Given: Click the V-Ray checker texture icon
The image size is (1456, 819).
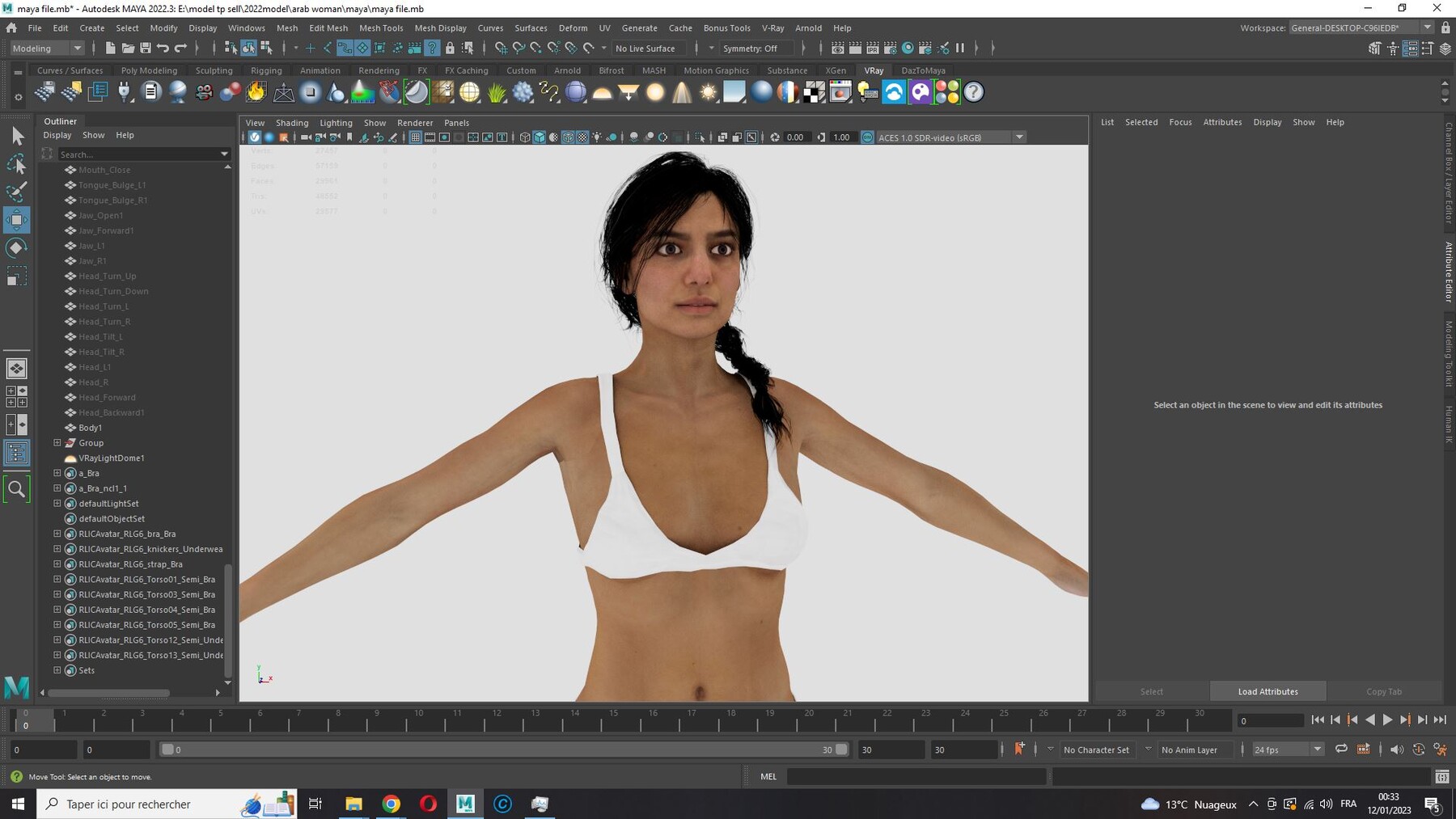Looking at the screenshot, I should coord(814,92).
